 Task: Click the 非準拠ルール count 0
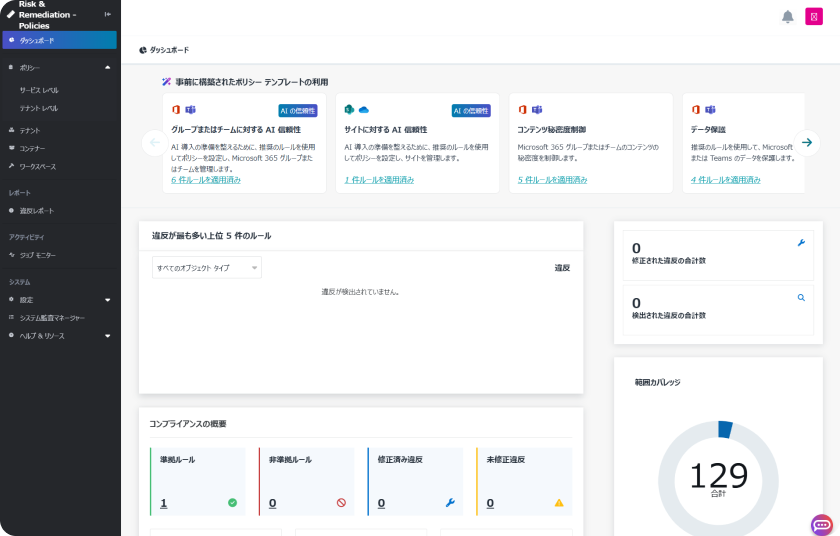273,503
